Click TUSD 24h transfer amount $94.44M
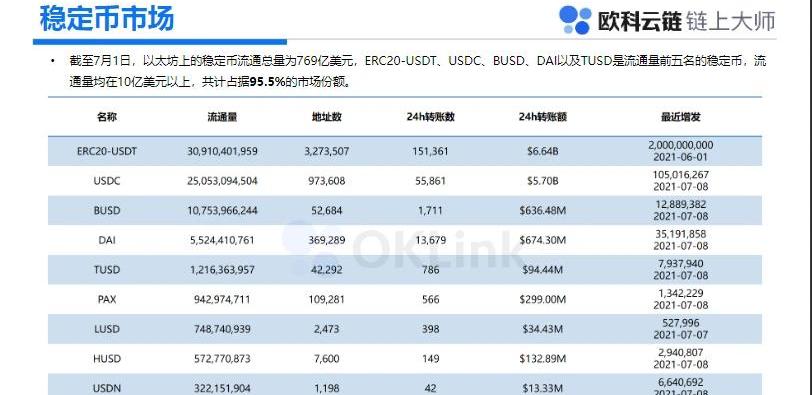This screenshot has width=812, height=395. (543, 270)
